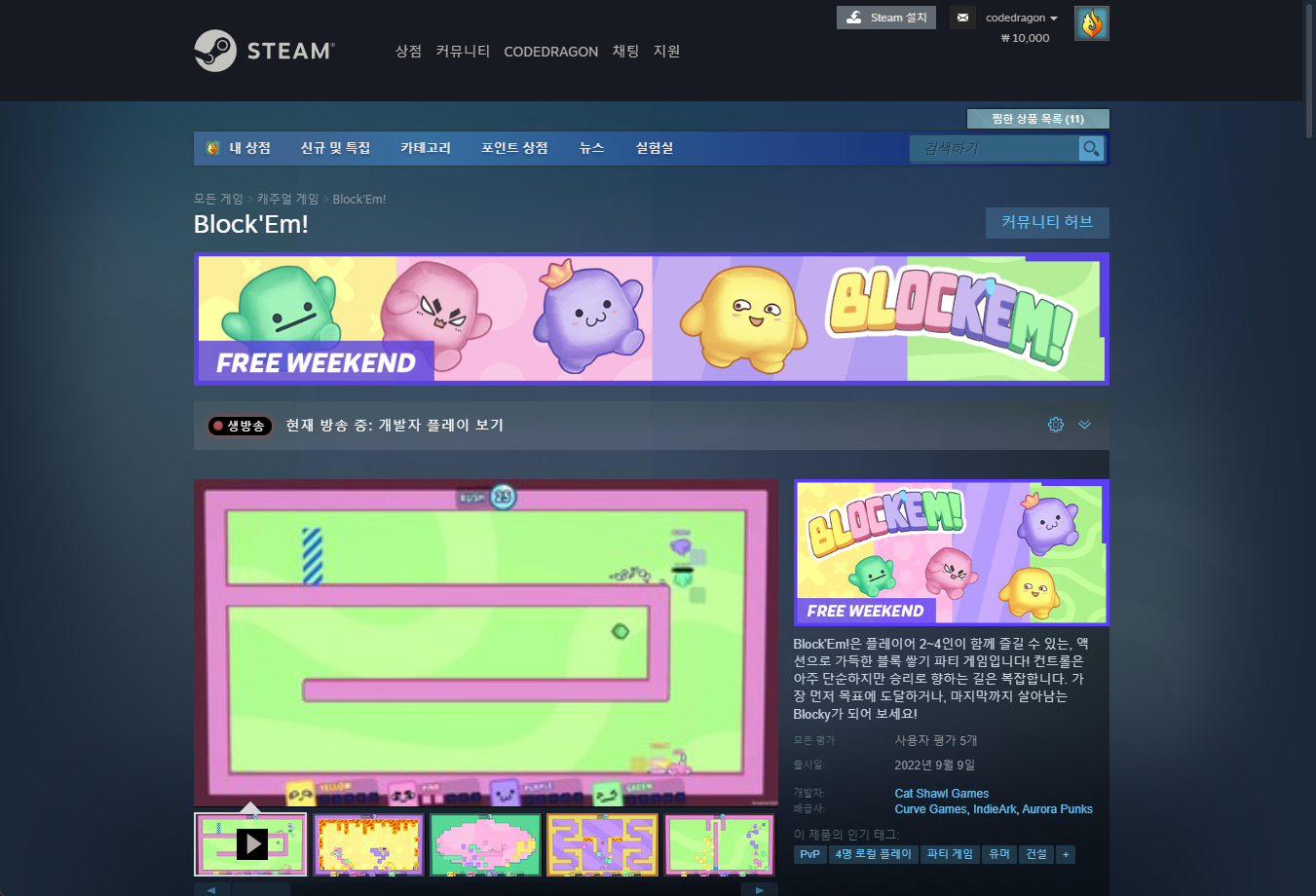1316x896 pixels.
Task: Click the right arrow of thumbnail strip
Action: coord(759,889)
